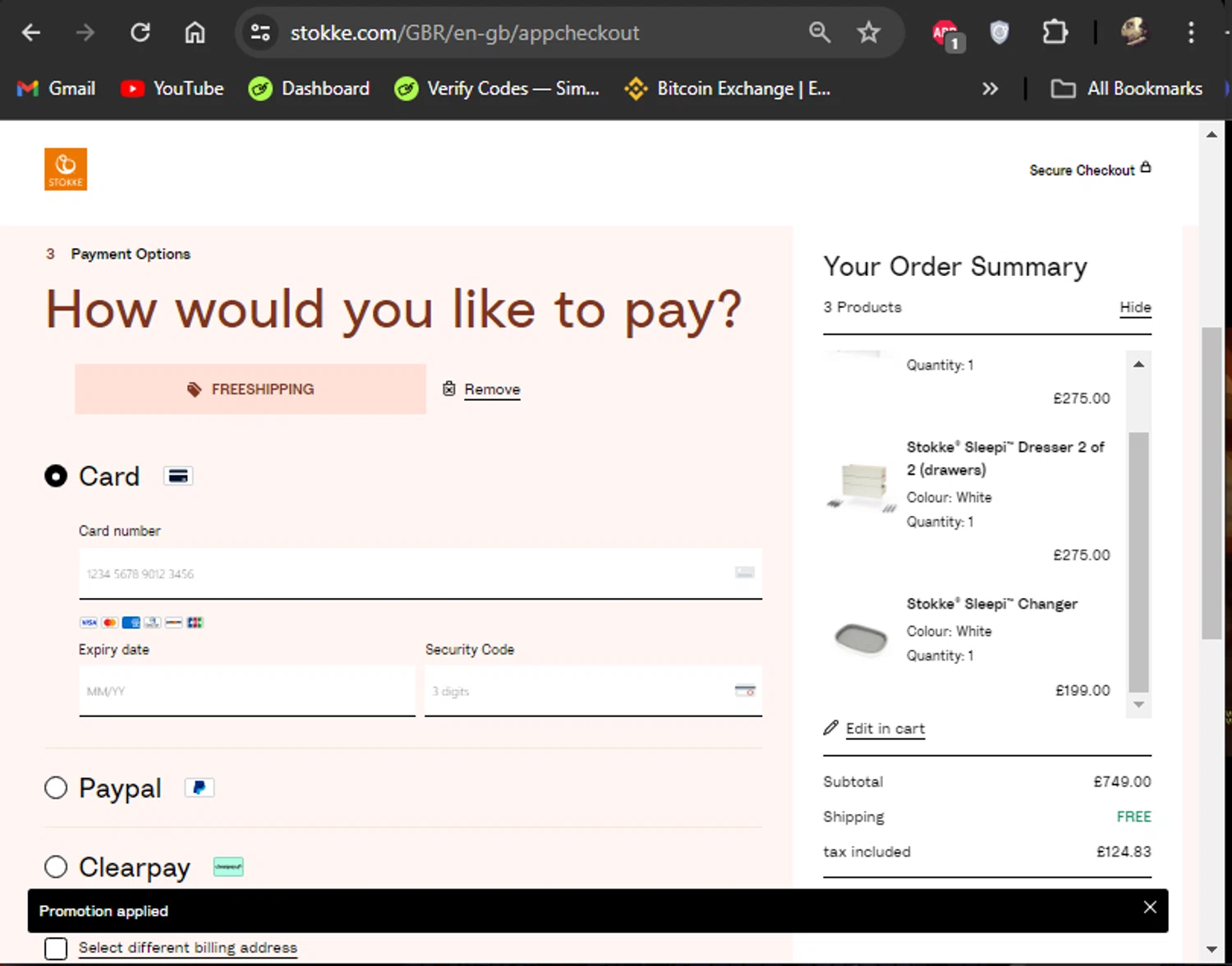1232x966 pixels.
Task: Open the Chrome profile avatar
Action: tap(1134, 33)
